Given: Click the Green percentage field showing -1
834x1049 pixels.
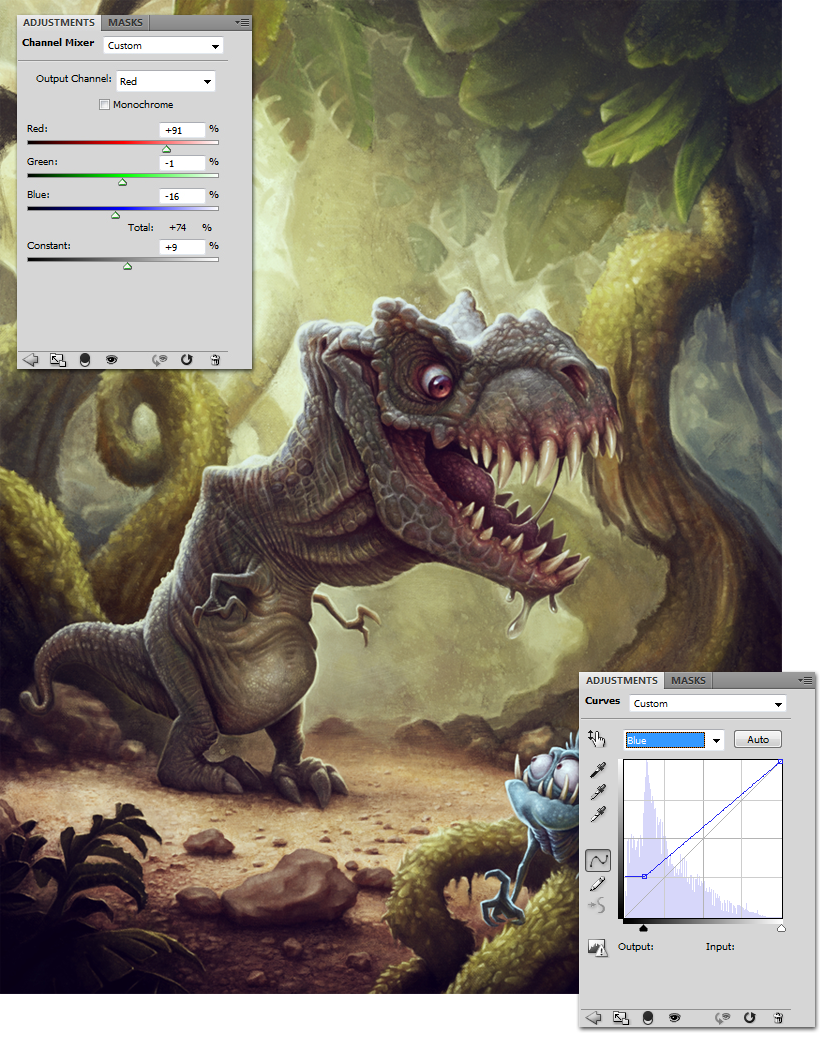Looking at the screenshot, I should pyautogui.click(x=183, y=163).
